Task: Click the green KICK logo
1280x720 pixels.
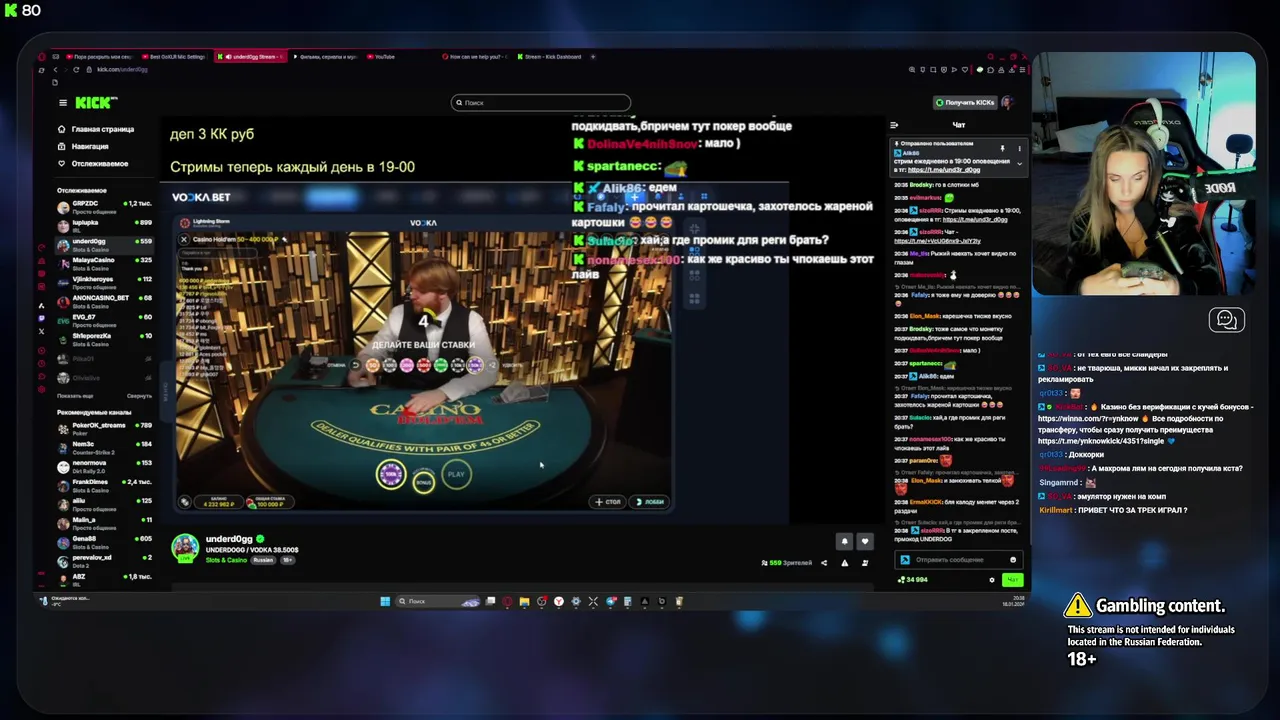Action: (96, 102)
